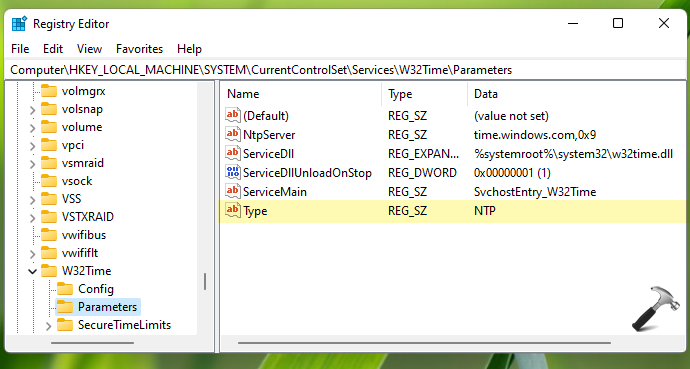
Task: Click the ServiceMain string value icon
Action: point(233,191)
